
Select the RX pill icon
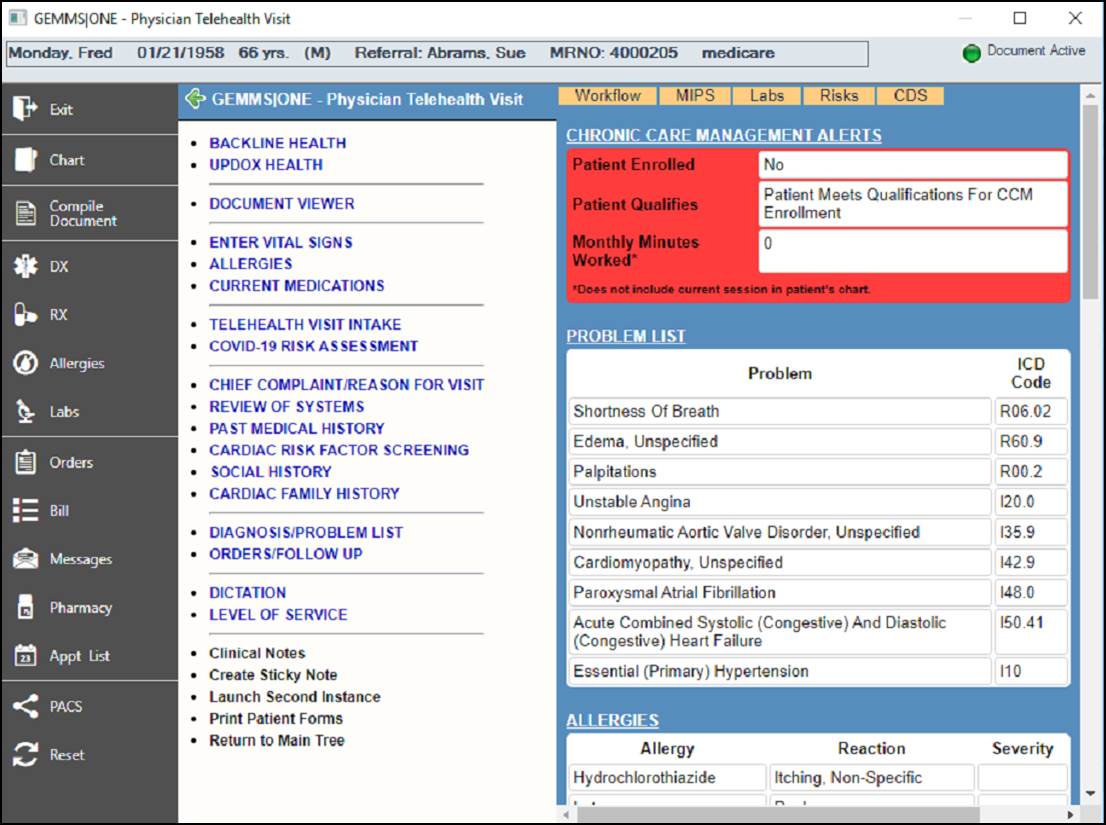tap(26, 315)
